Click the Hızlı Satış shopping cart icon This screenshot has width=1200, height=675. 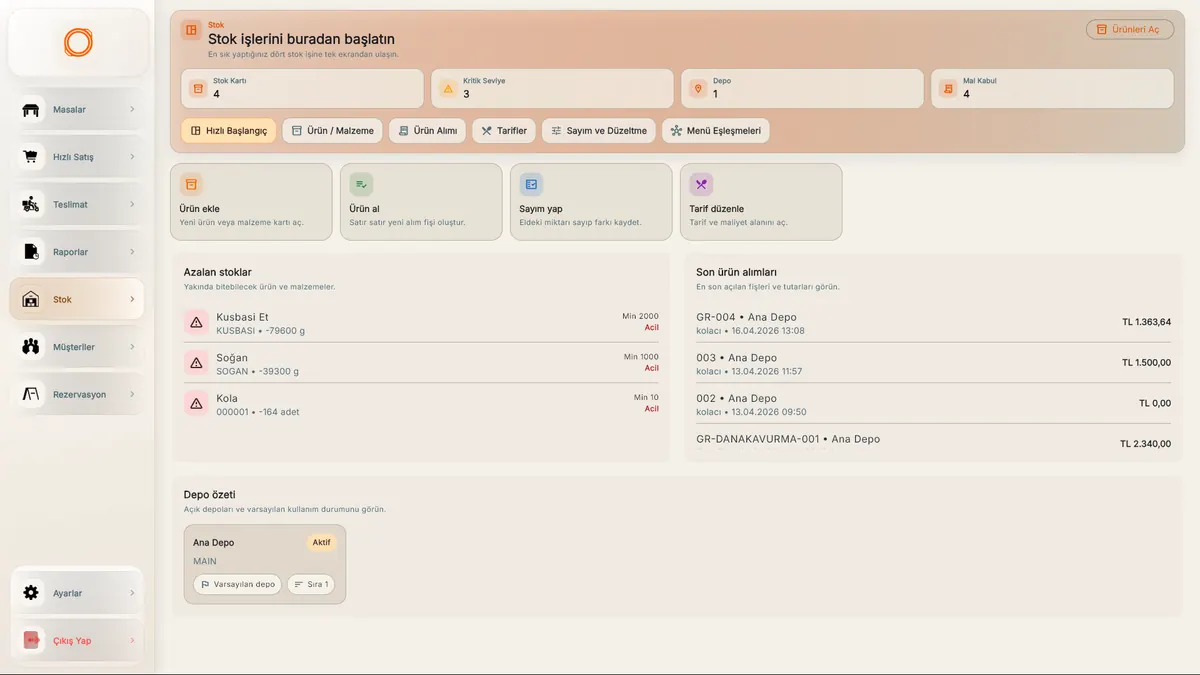(x=31, y=157)
